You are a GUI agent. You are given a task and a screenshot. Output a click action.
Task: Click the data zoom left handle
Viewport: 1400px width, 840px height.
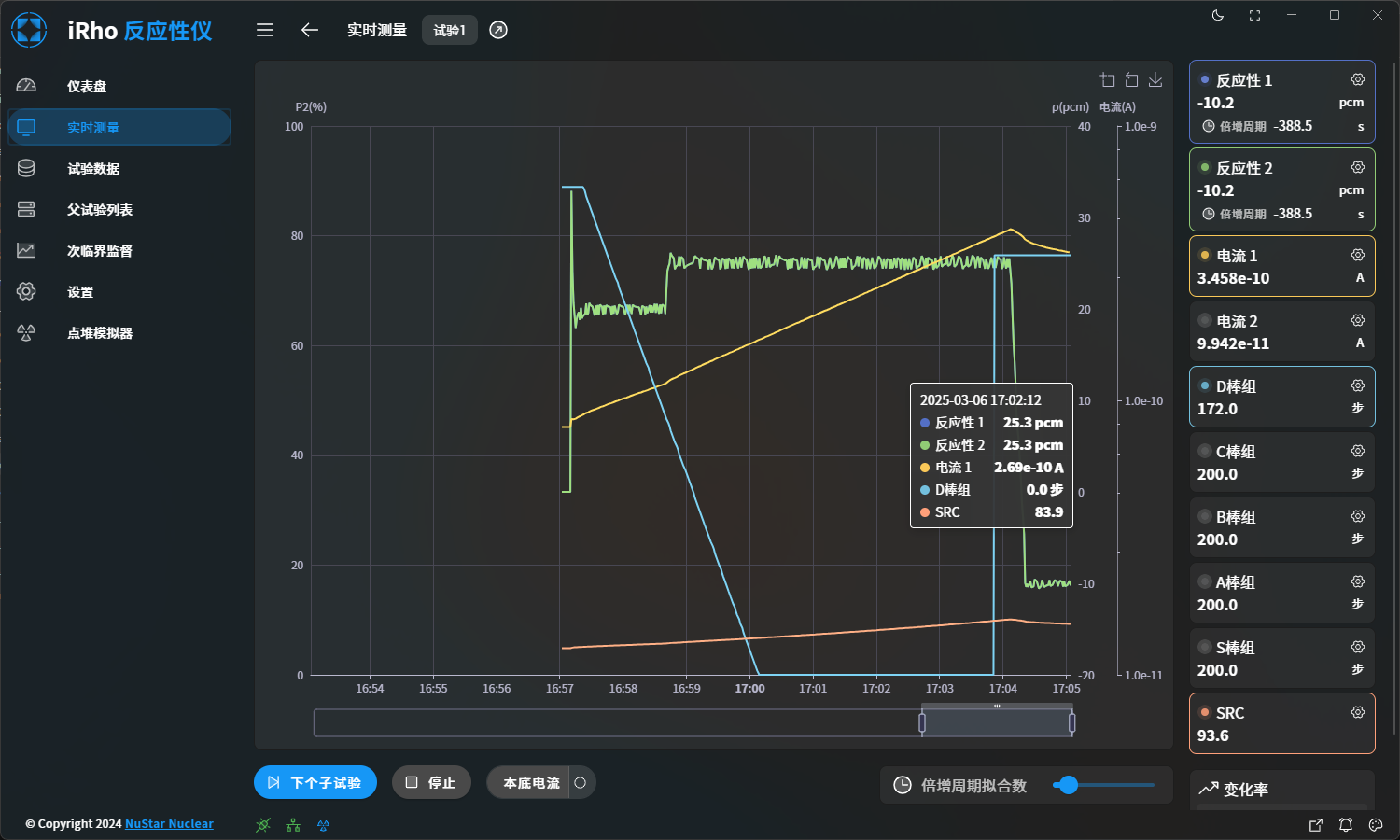pos(922,722)
